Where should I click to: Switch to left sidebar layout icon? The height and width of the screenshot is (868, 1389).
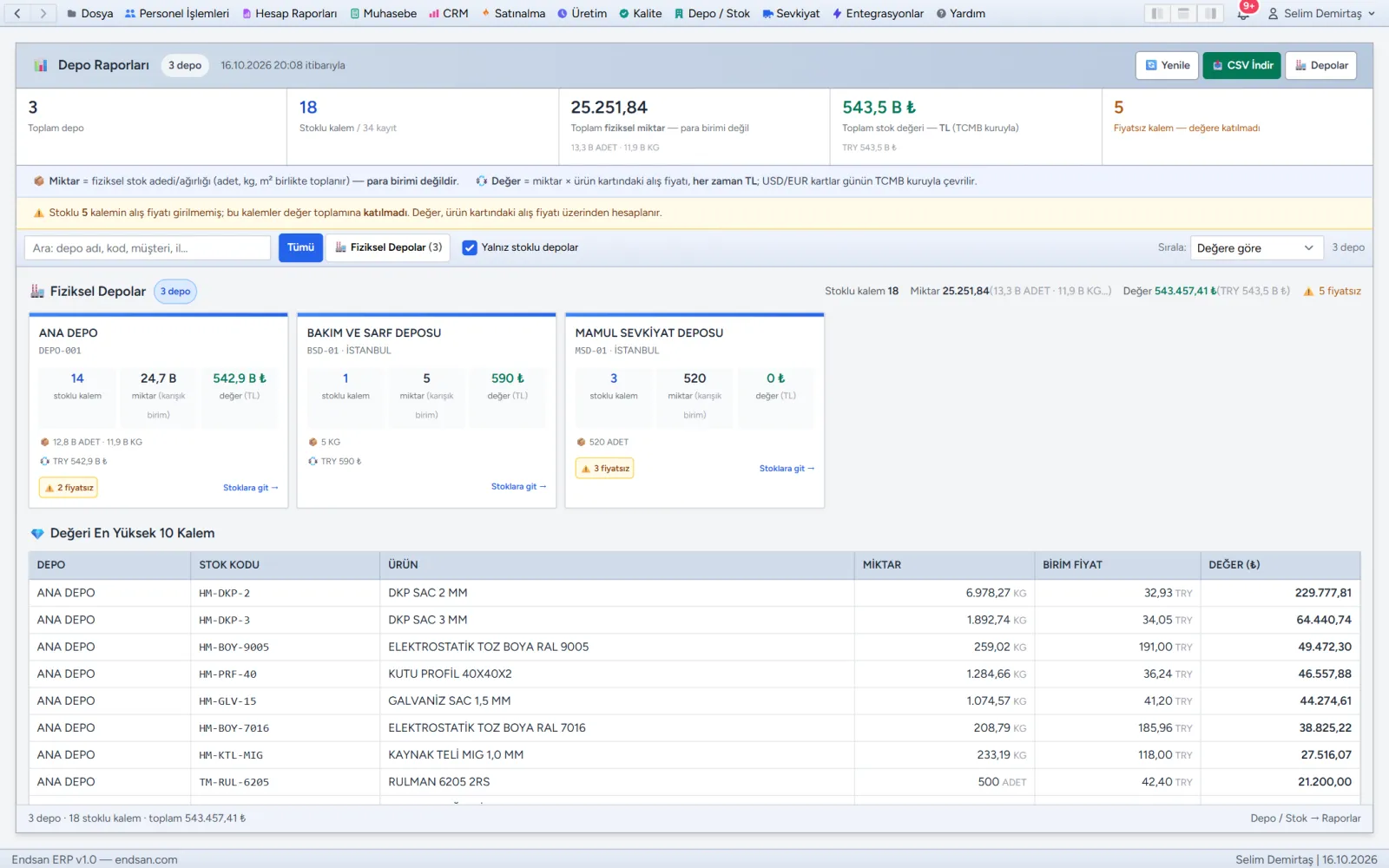[1156, 14]
